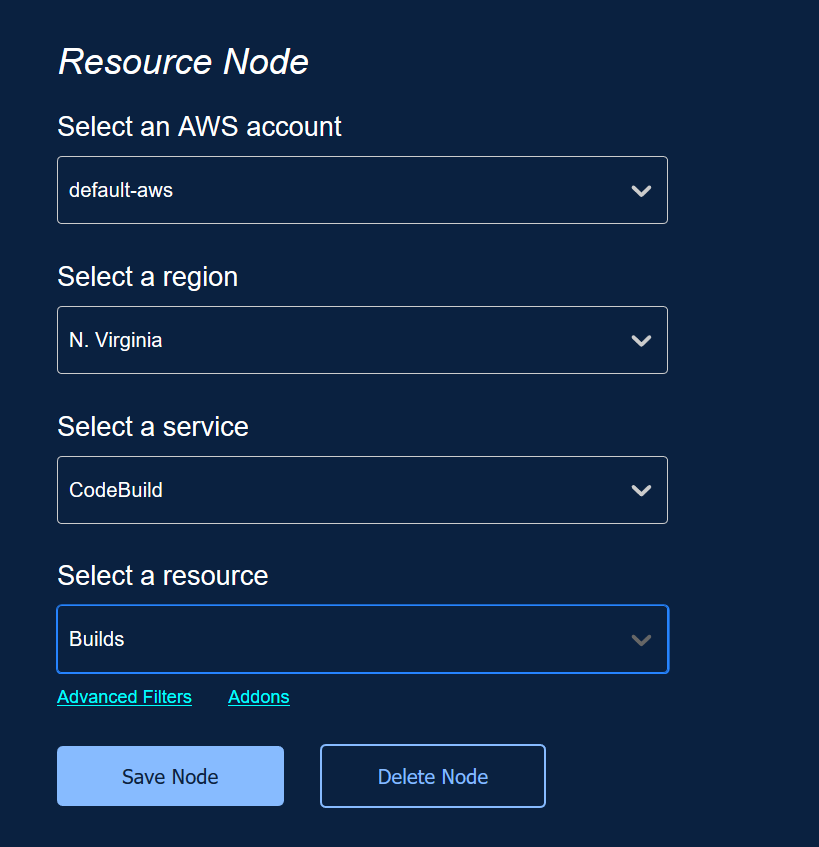Open the region dropdown showing N. Virginia
Screen dimensions: 819x847
coord(362,340)
